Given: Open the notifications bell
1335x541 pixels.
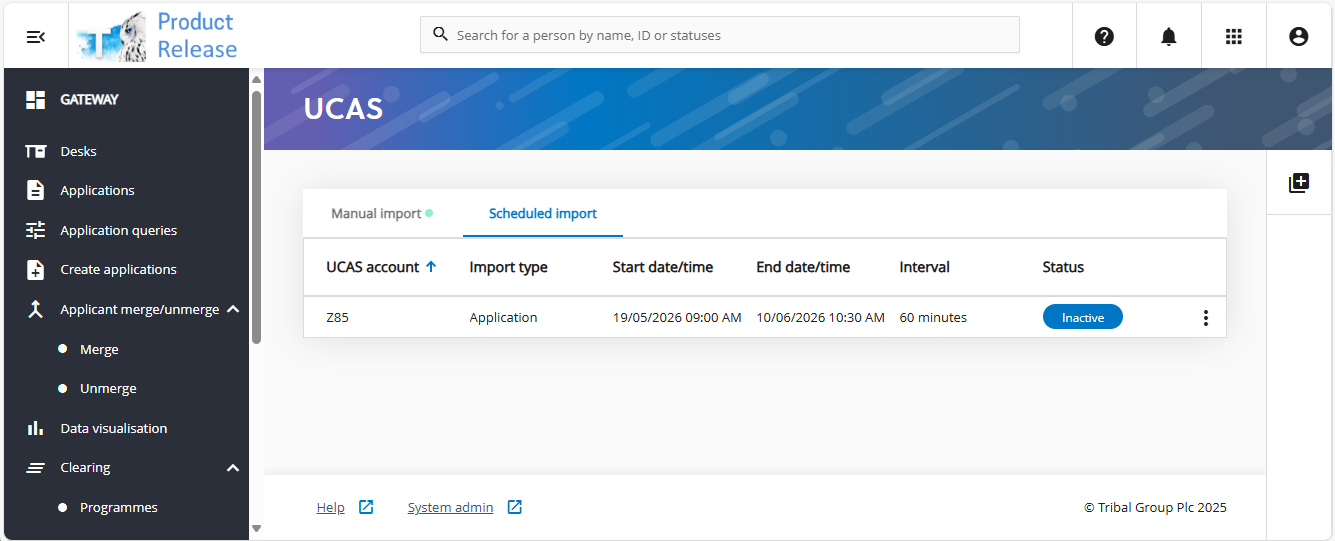Looking at the screenshot, I should [1168, 36].
